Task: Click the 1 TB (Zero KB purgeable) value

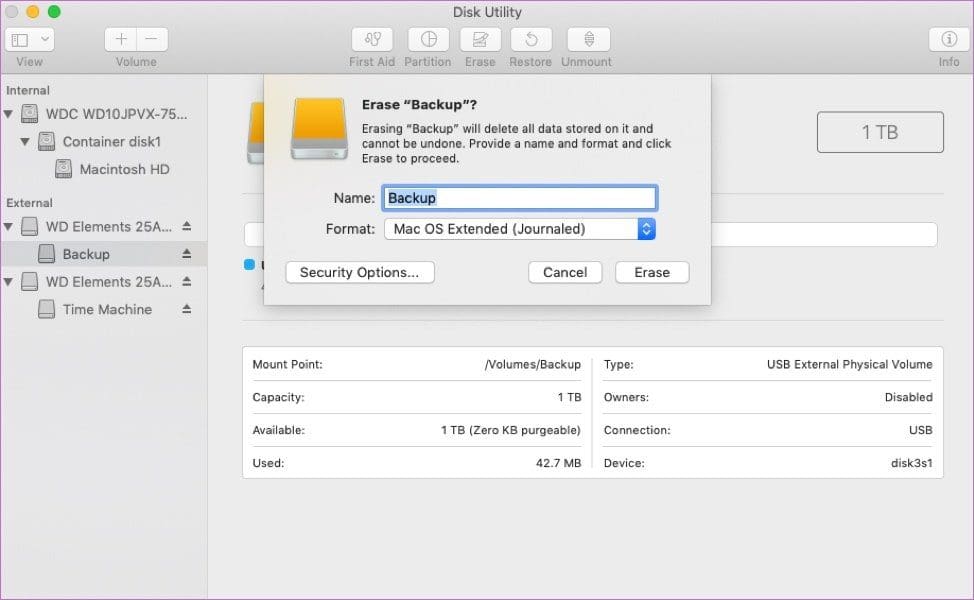Action: tap(511, 430)
